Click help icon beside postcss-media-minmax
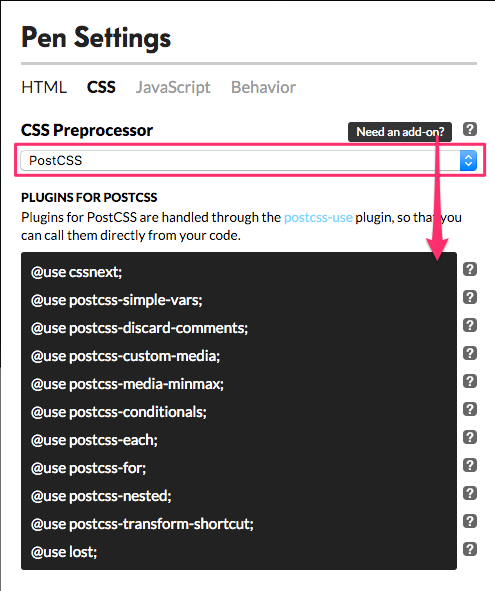Viewport: 495px width, 591px height. click(x=470, y=381)
